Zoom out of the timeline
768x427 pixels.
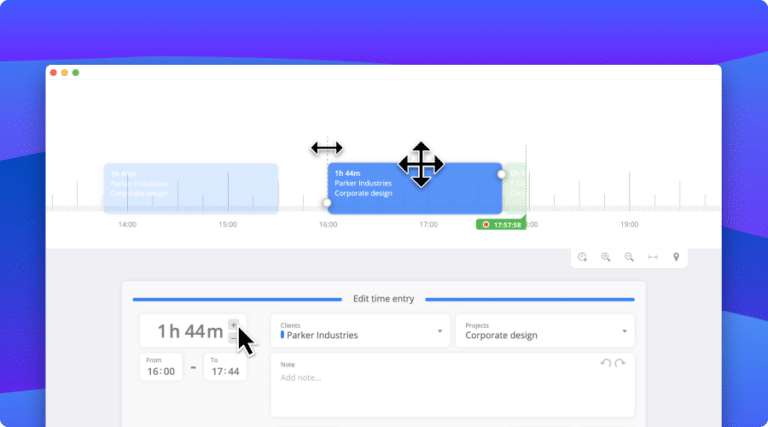[x=629, y=257]
